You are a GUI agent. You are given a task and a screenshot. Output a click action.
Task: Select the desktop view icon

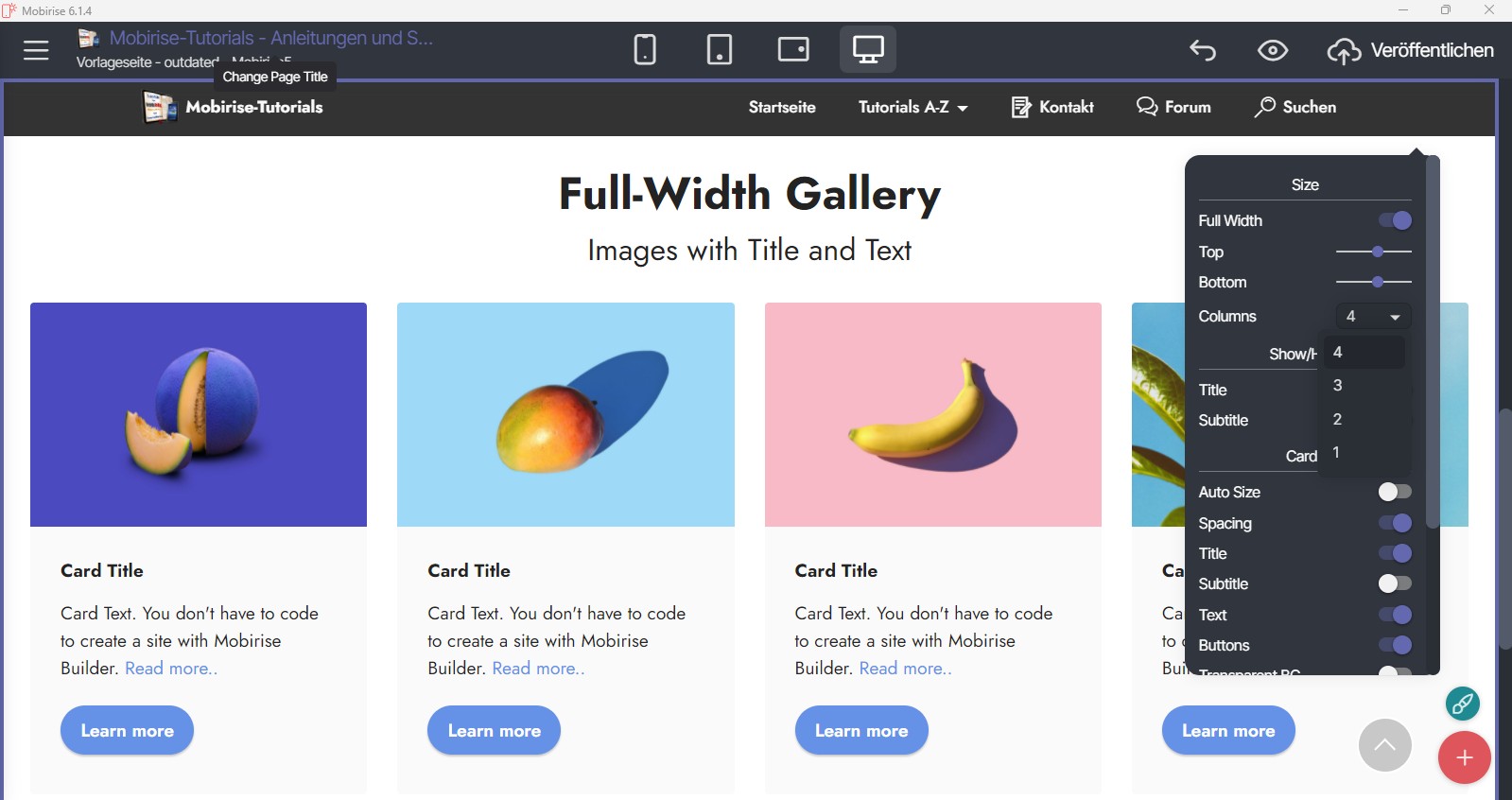(867, 49)
